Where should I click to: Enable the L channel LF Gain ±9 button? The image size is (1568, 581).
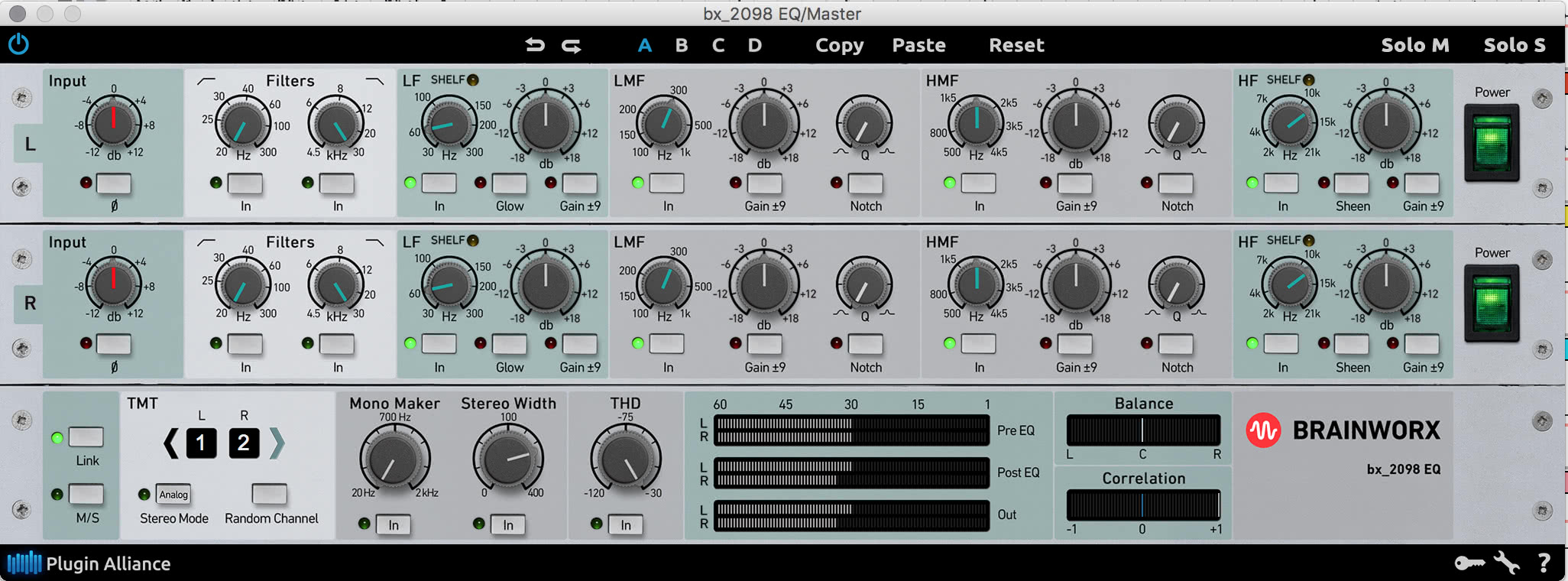[580, 183]
